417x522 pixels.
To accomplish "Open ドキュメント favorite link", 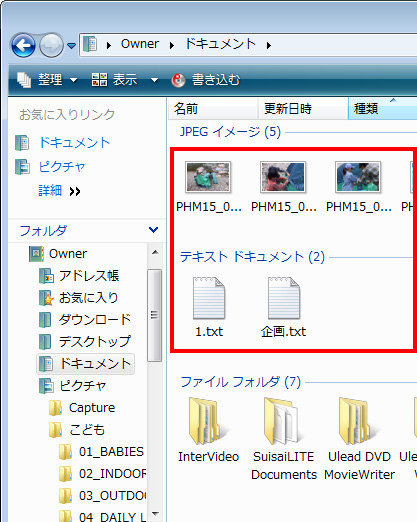I will (x=74, y=143).
